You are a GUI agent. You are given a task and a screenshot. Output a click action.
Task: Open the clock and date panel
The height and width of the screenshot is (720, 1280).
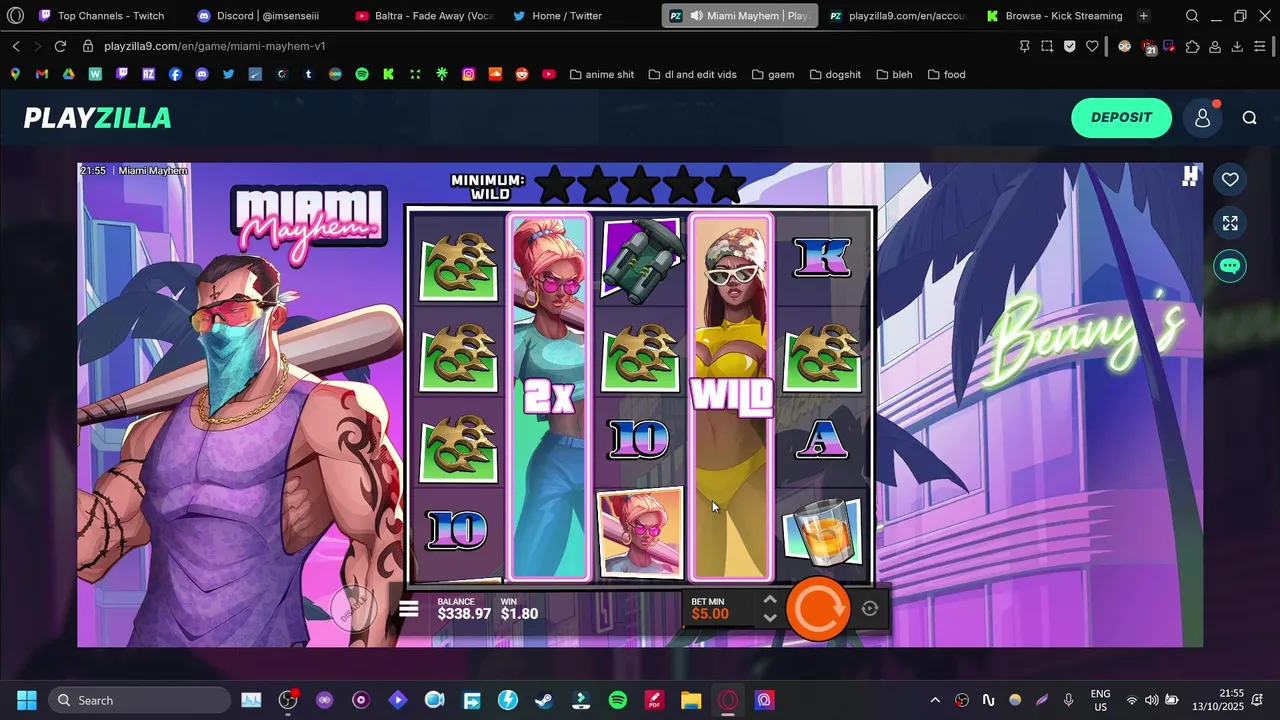coord(1218,700)
